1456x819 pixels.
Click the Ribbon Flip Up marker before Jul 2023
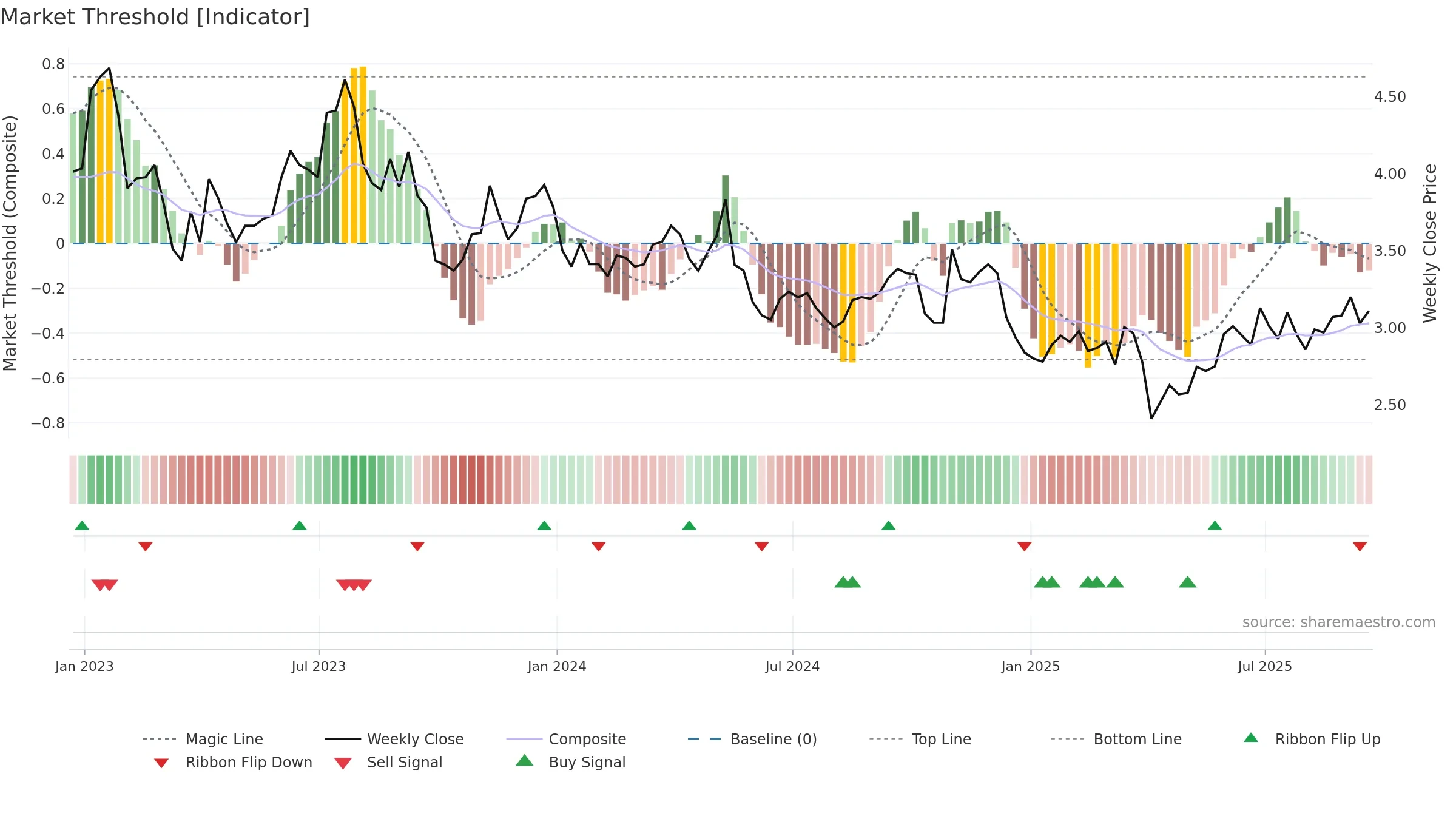[300, 525]
